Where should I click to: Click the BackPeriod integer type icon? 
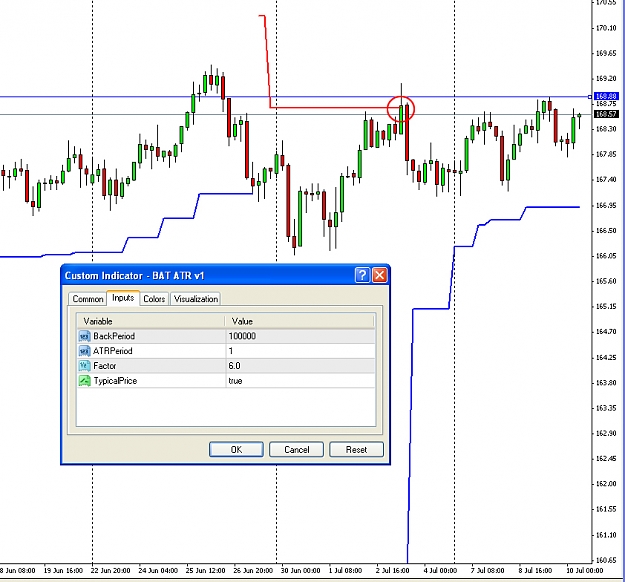[x=85, y=336]
